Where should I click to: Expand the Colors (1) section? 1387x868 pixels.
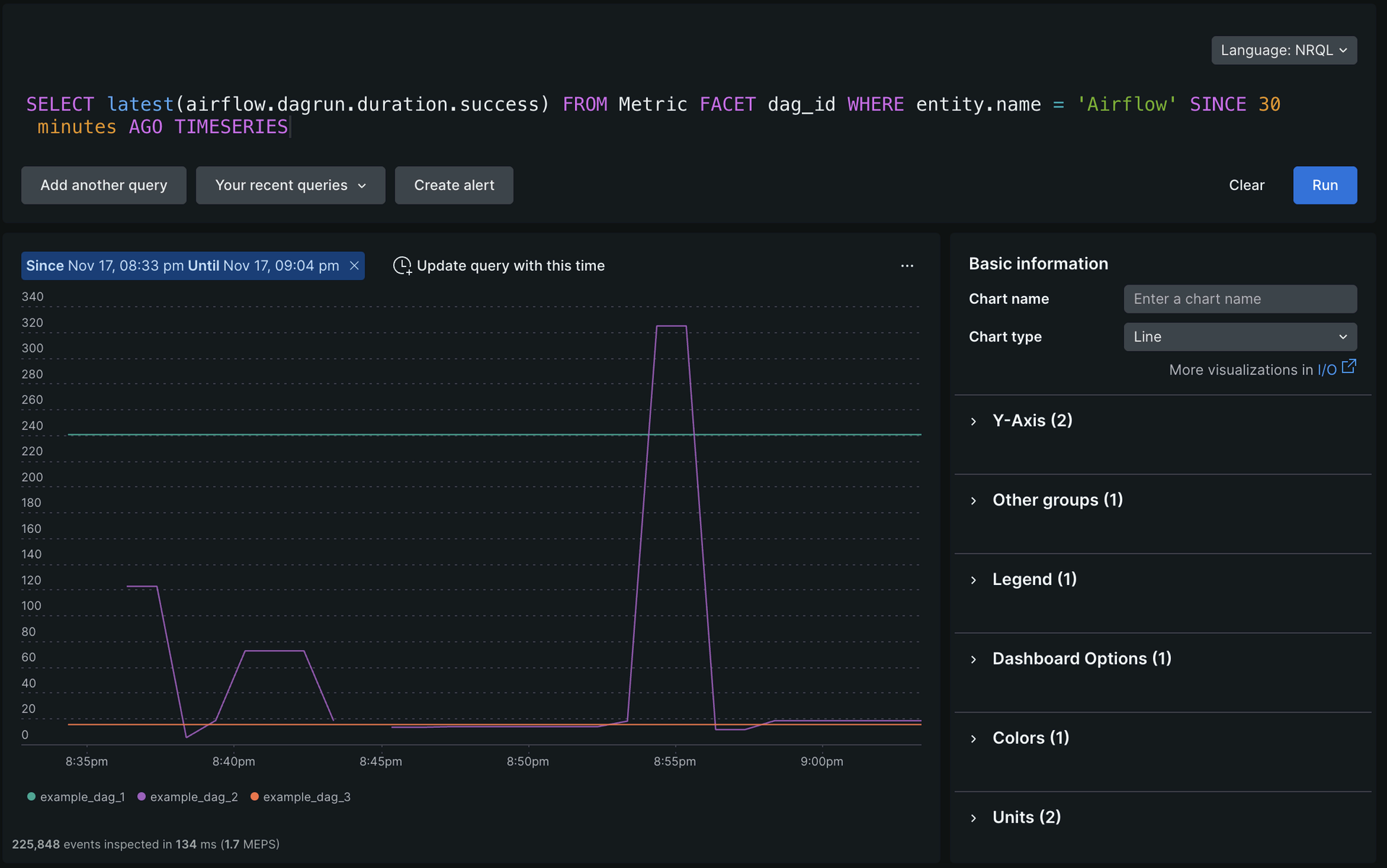[x=1030, y=738]
